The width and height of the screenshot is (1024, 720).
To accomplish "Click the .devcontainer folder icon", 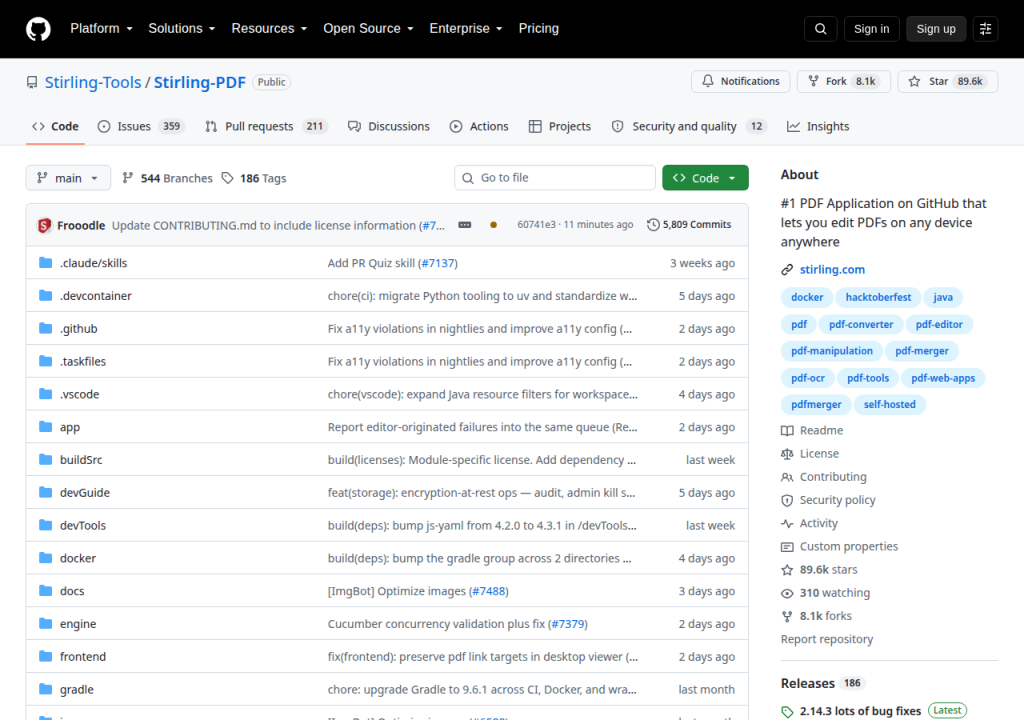I will [45, 295].
